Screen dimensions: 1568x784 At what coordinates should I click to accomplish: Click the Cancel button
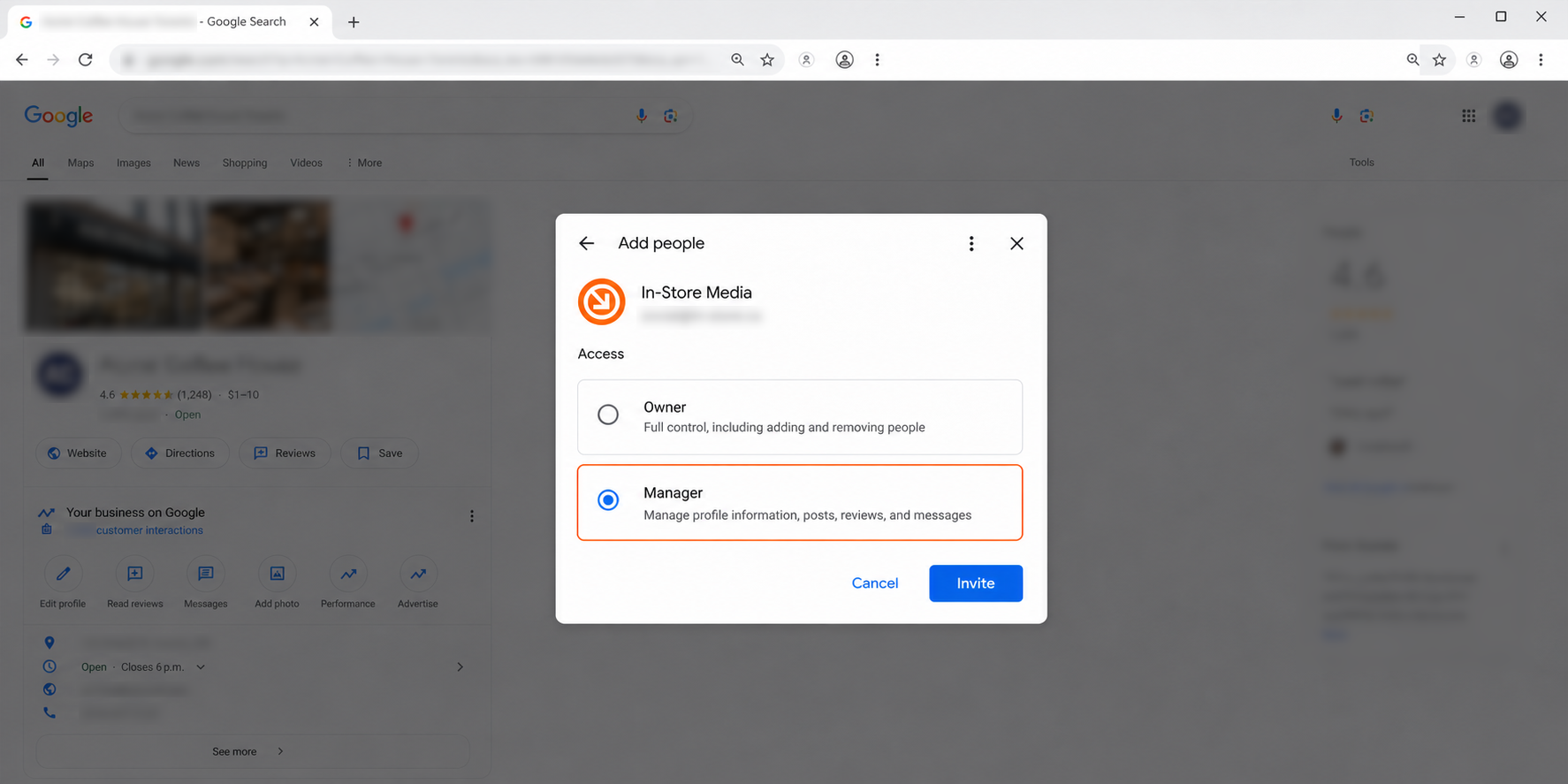coord(875,583)
